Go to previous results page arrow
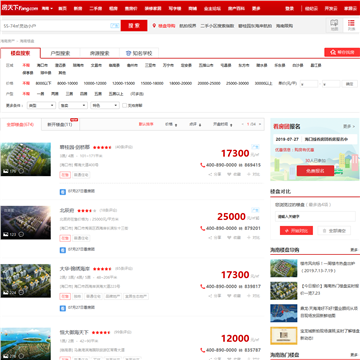 (243, 124)
